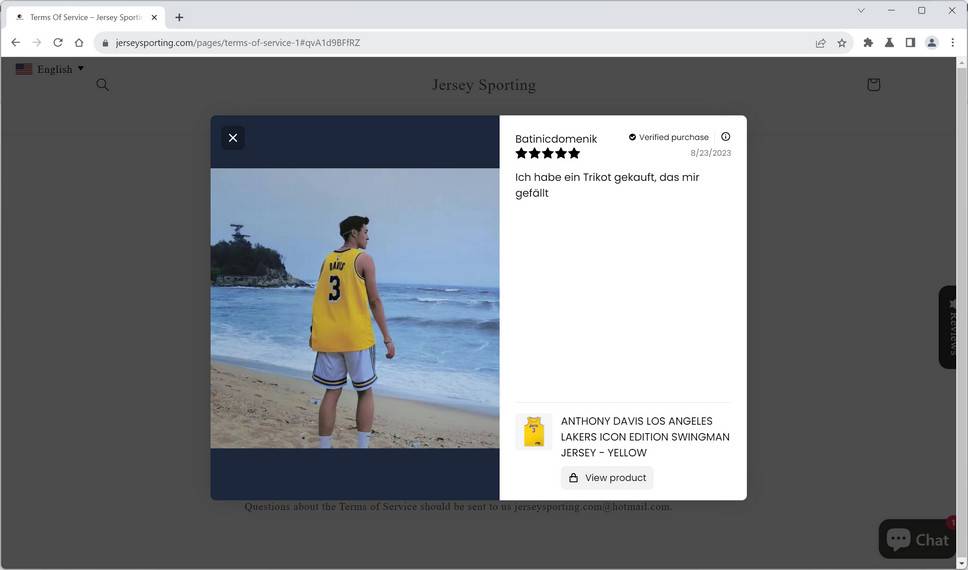Click the scrollbar up arrow
Screen dimensions: 968x570
(x=961, y=62)
